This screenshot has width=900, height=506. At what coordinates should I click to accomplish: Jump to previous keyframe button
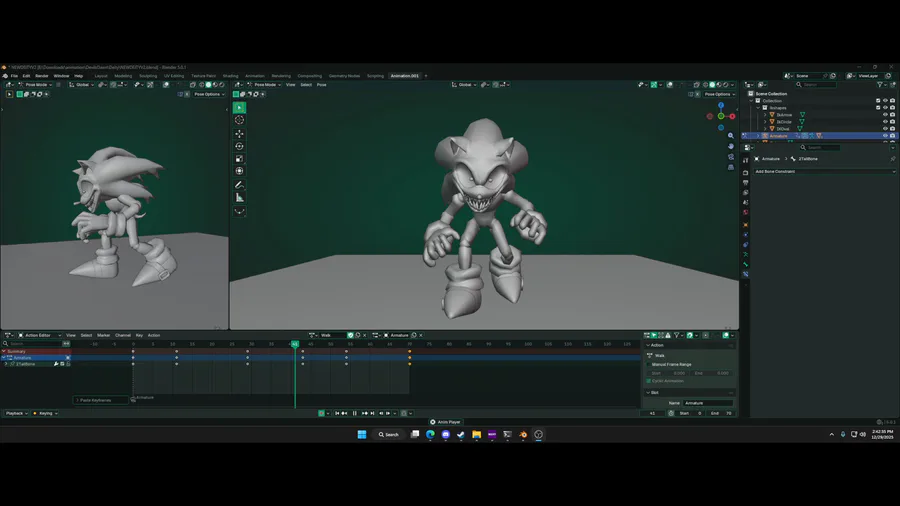tap(344, 413)
